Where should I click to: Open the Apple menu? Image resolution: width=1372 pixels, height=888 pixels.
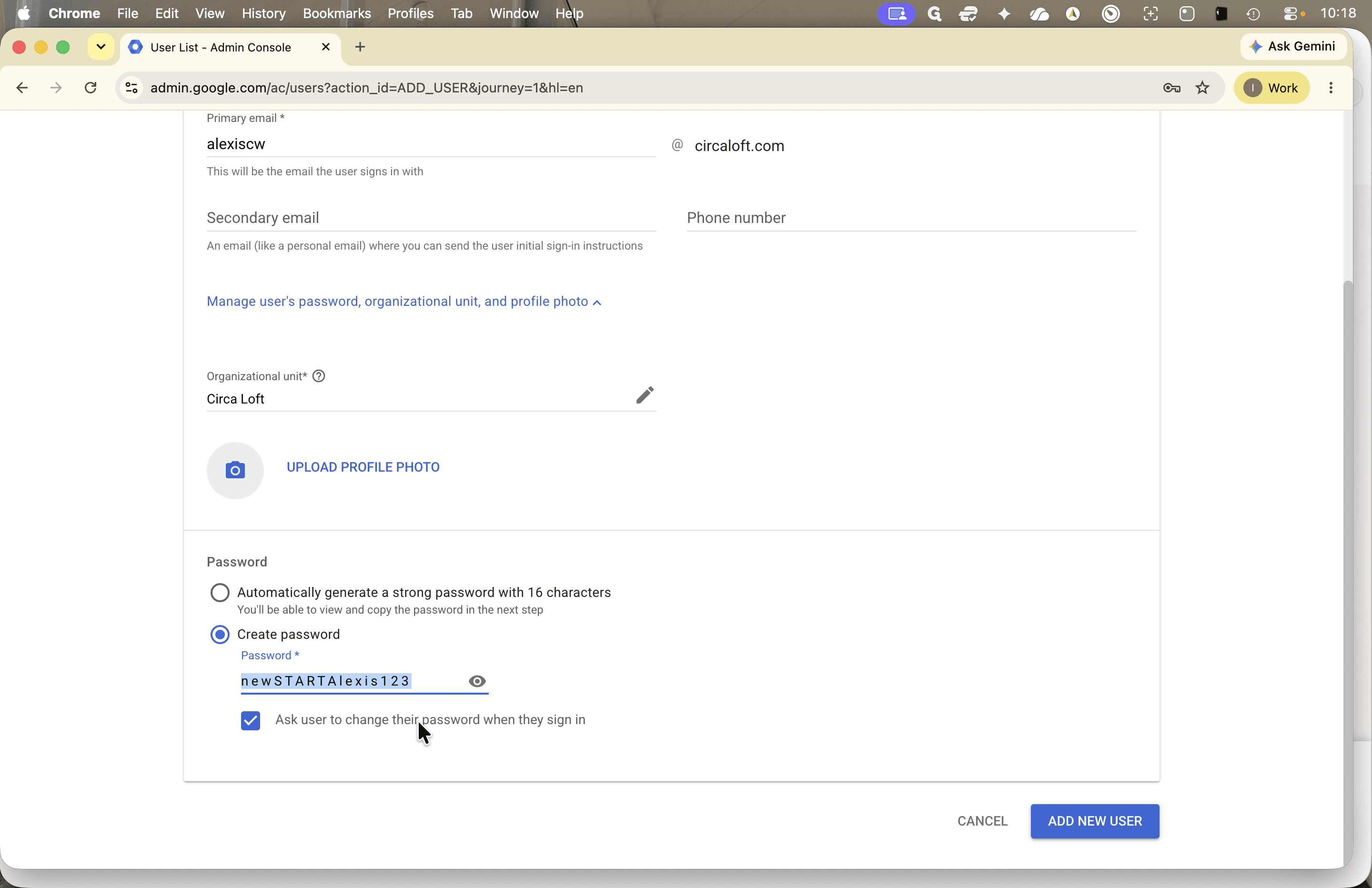point(24,13)
